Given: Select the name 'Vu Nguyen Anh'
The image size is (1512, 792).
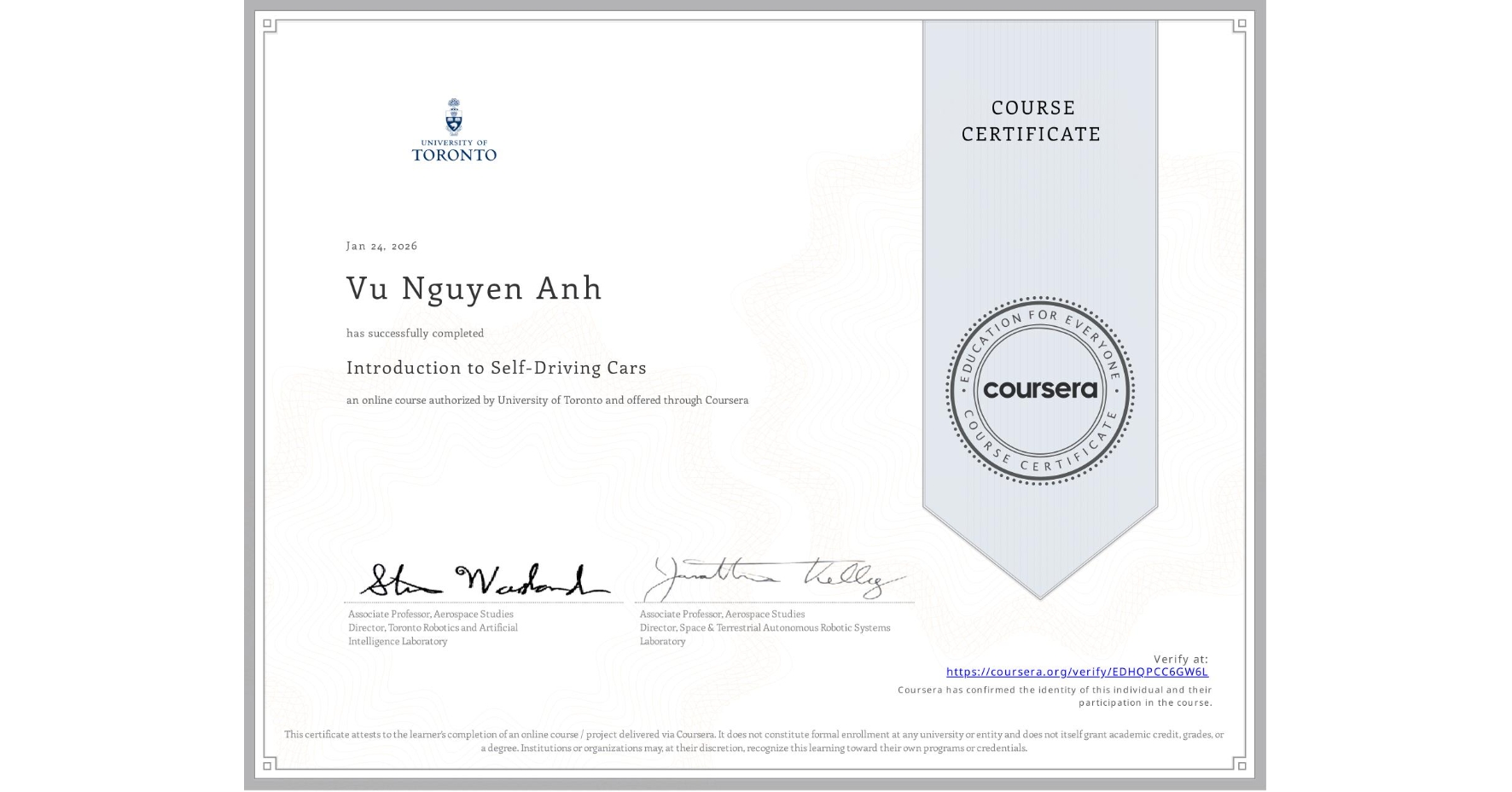Looking at the screenshot, I should pos(474,288).
